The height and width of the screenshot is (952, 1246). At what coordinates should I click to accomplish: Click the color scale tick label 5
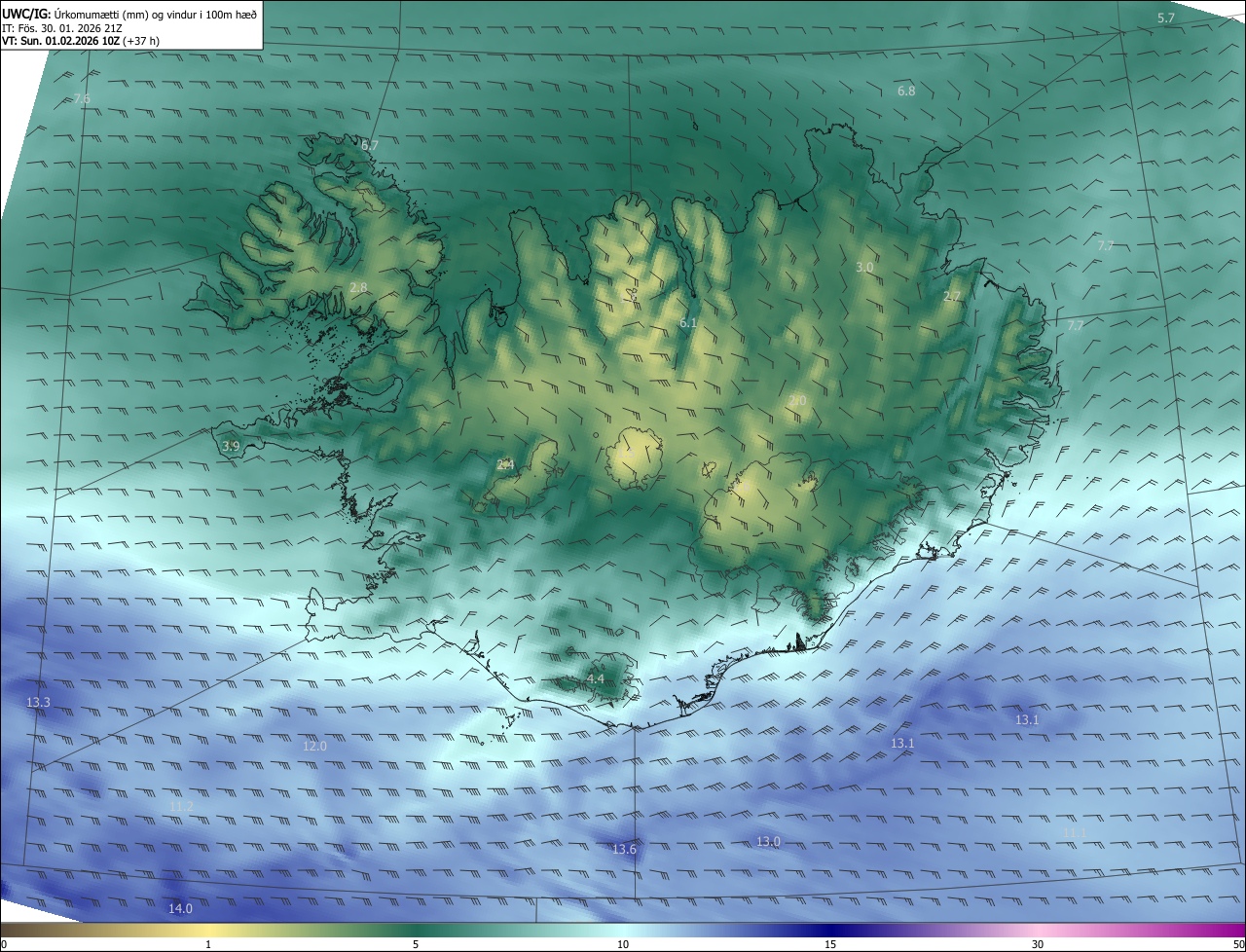tap(416, 944)
